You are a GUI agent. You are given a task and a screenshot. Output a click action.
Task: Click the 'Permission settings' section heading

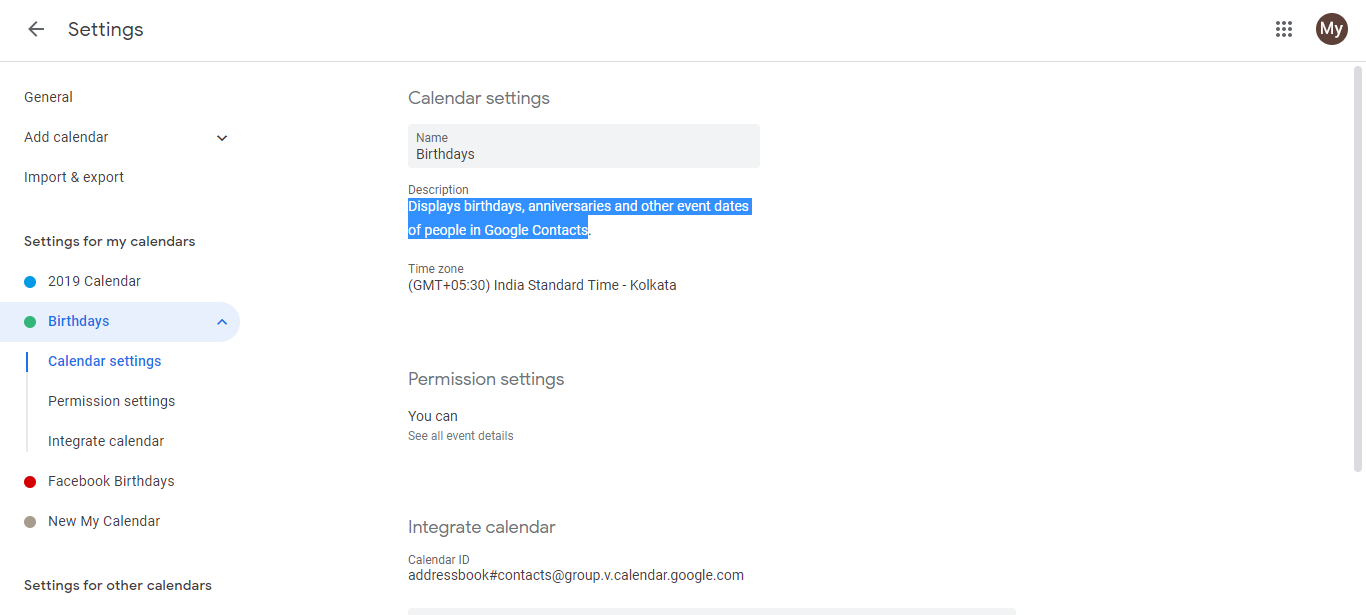pos(486,379)
